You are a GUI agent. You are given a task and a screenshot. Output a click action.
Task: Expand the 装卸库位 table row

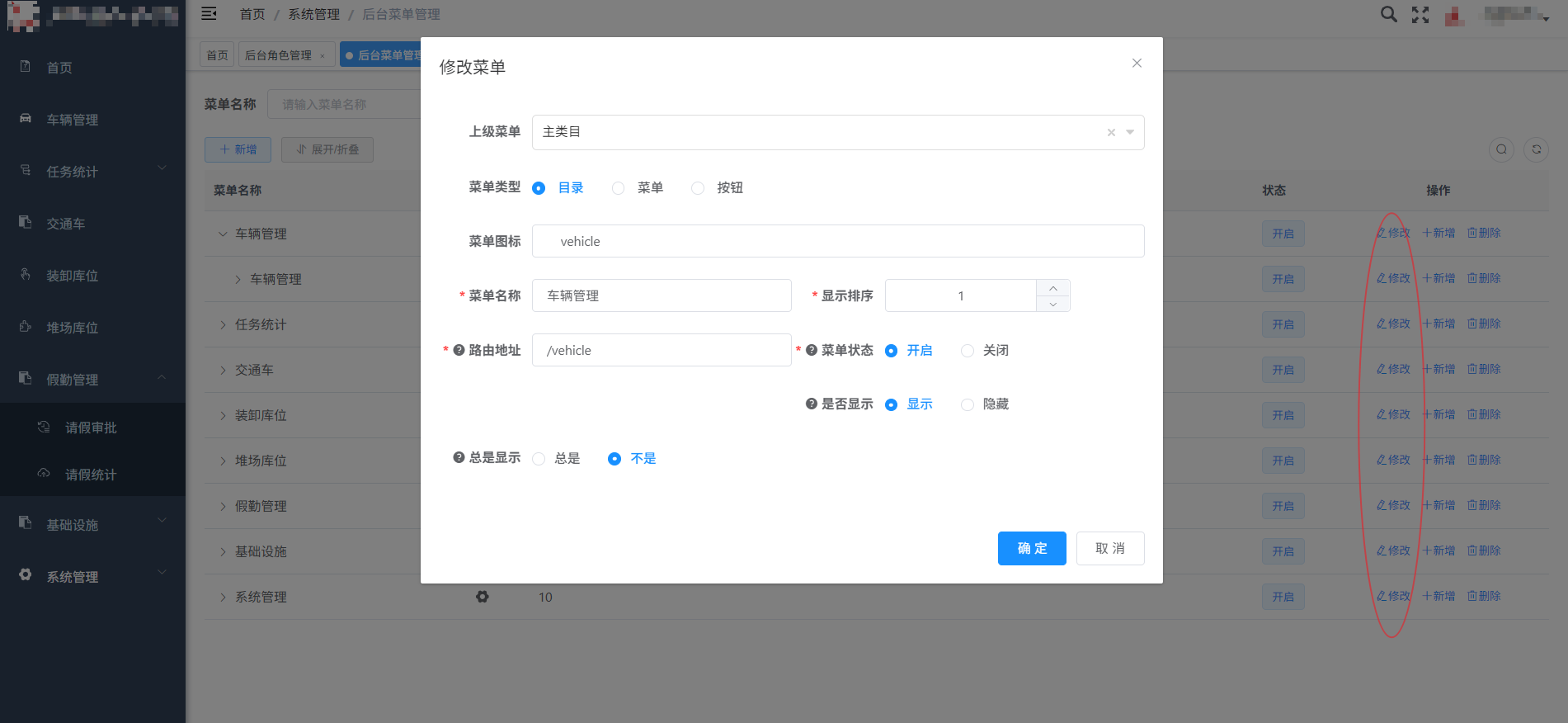point(223,415)
